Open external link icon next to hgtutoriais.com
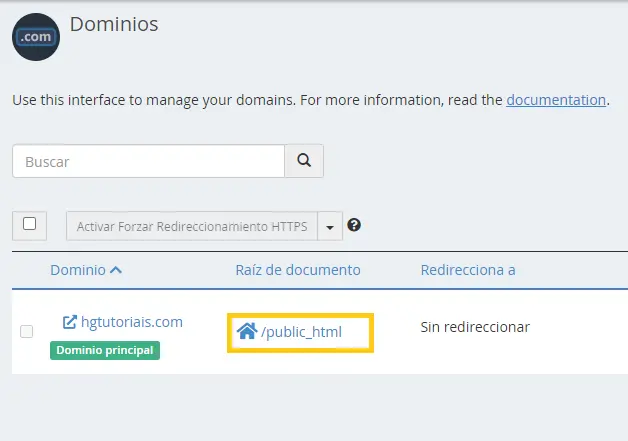This screenshot has height=441, width=628. (x=70, y=322)
